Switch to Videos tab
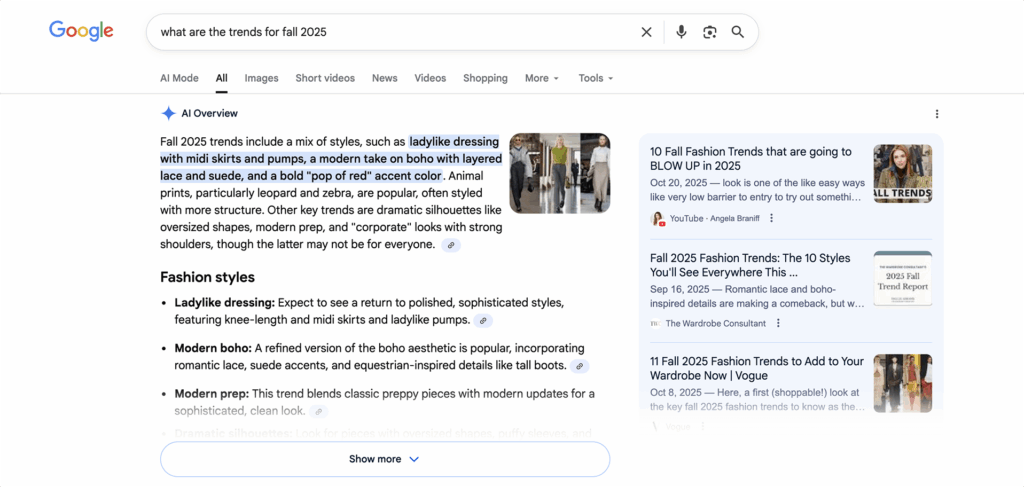The image size is (1024, 487). tap(430, 78)
